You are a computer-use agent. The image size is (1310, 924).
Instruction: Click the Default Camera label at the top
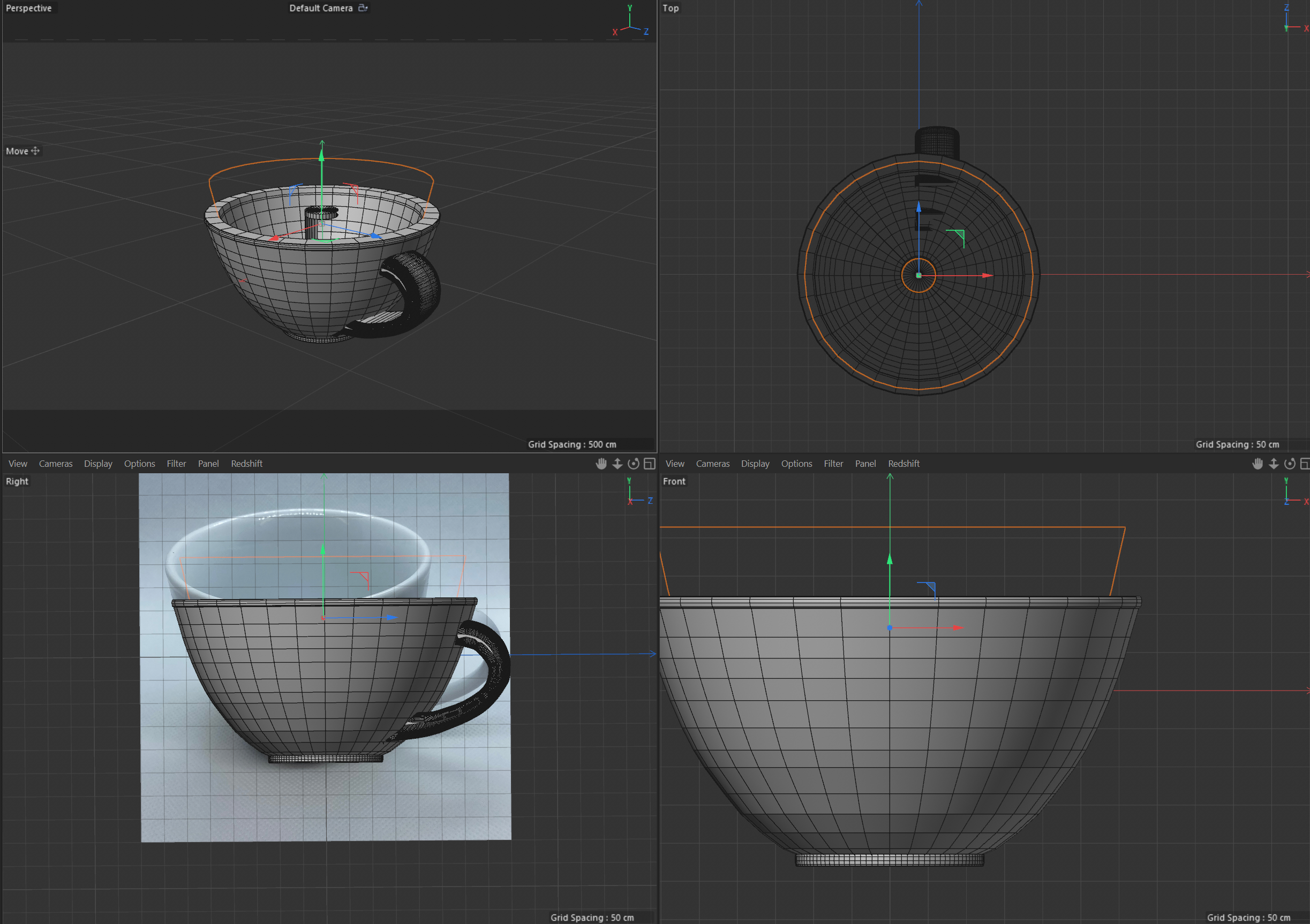[x=321, y=8]
